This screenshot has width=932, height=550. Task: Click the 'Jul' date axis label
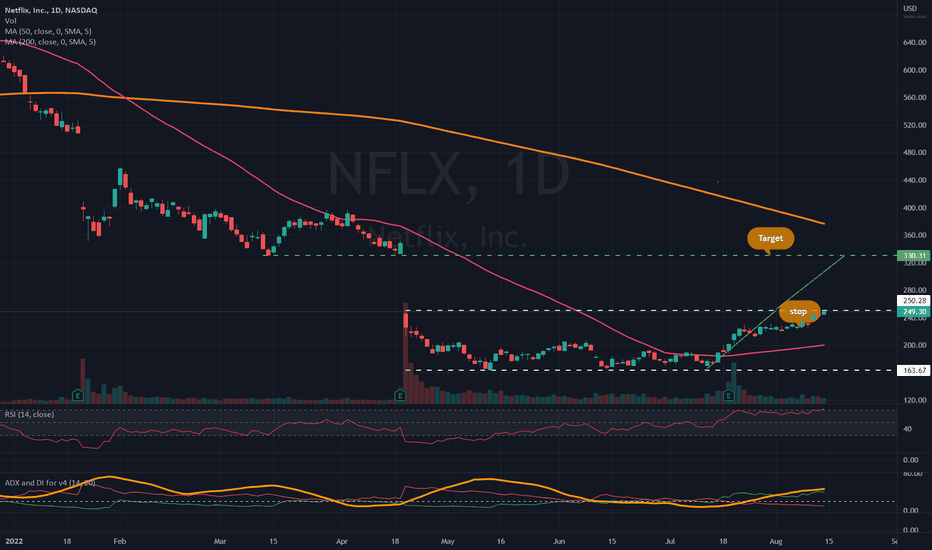pos(670,542)
